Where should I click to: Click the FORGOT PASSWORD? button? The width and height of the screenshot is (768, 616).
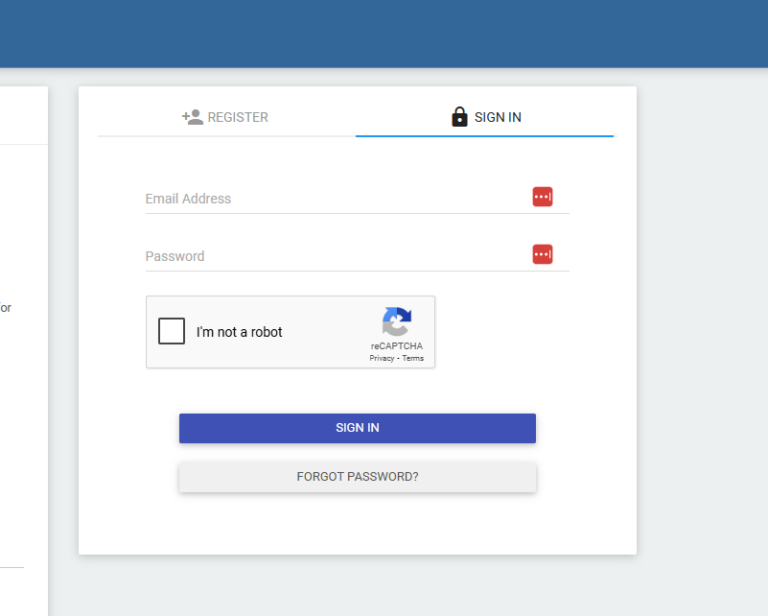[x=357, y=477]
